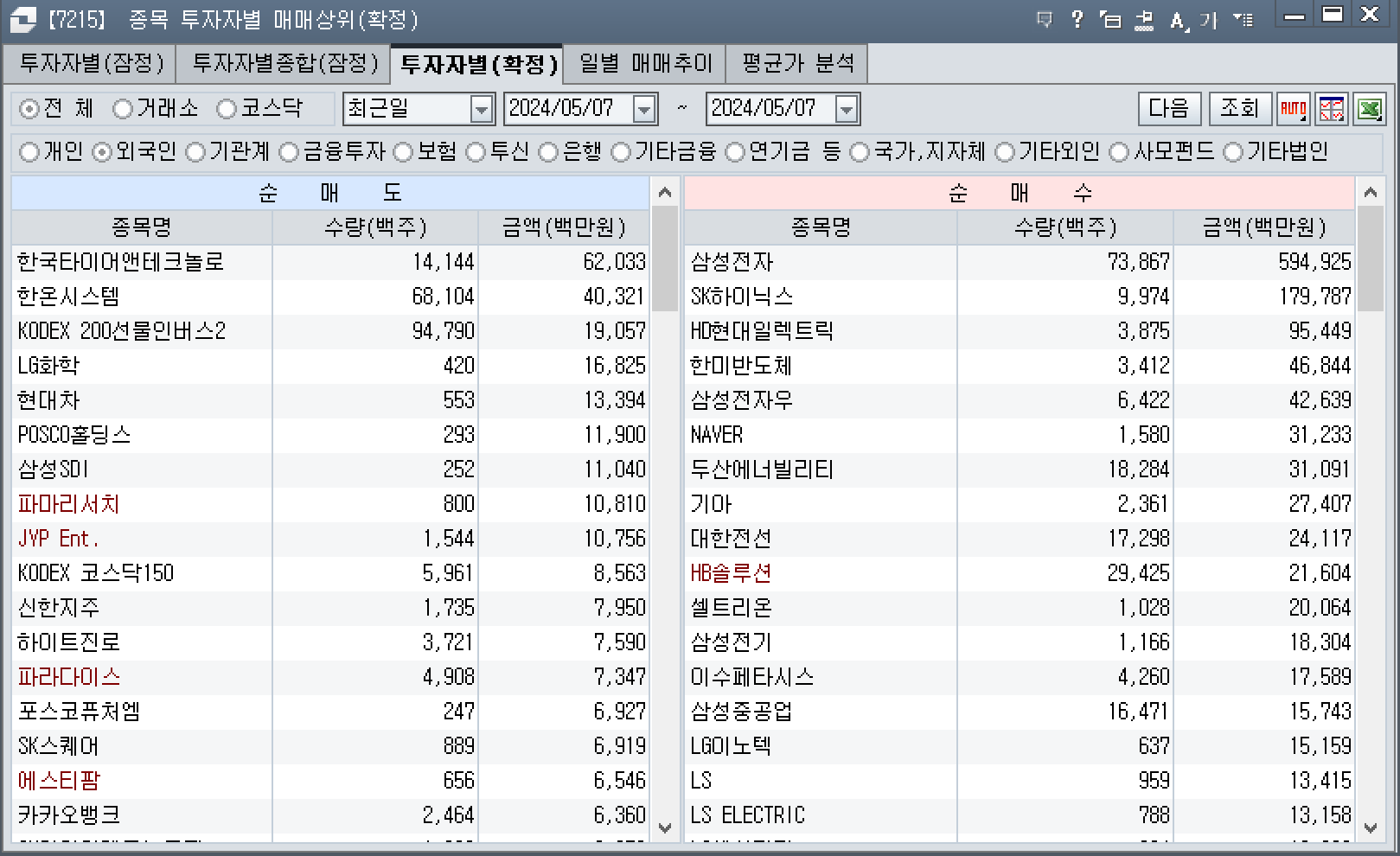Screen dimensions: 1400x856
Task: Select 카카오뱅크 in the sell list
Action: (x=330, y=815)
